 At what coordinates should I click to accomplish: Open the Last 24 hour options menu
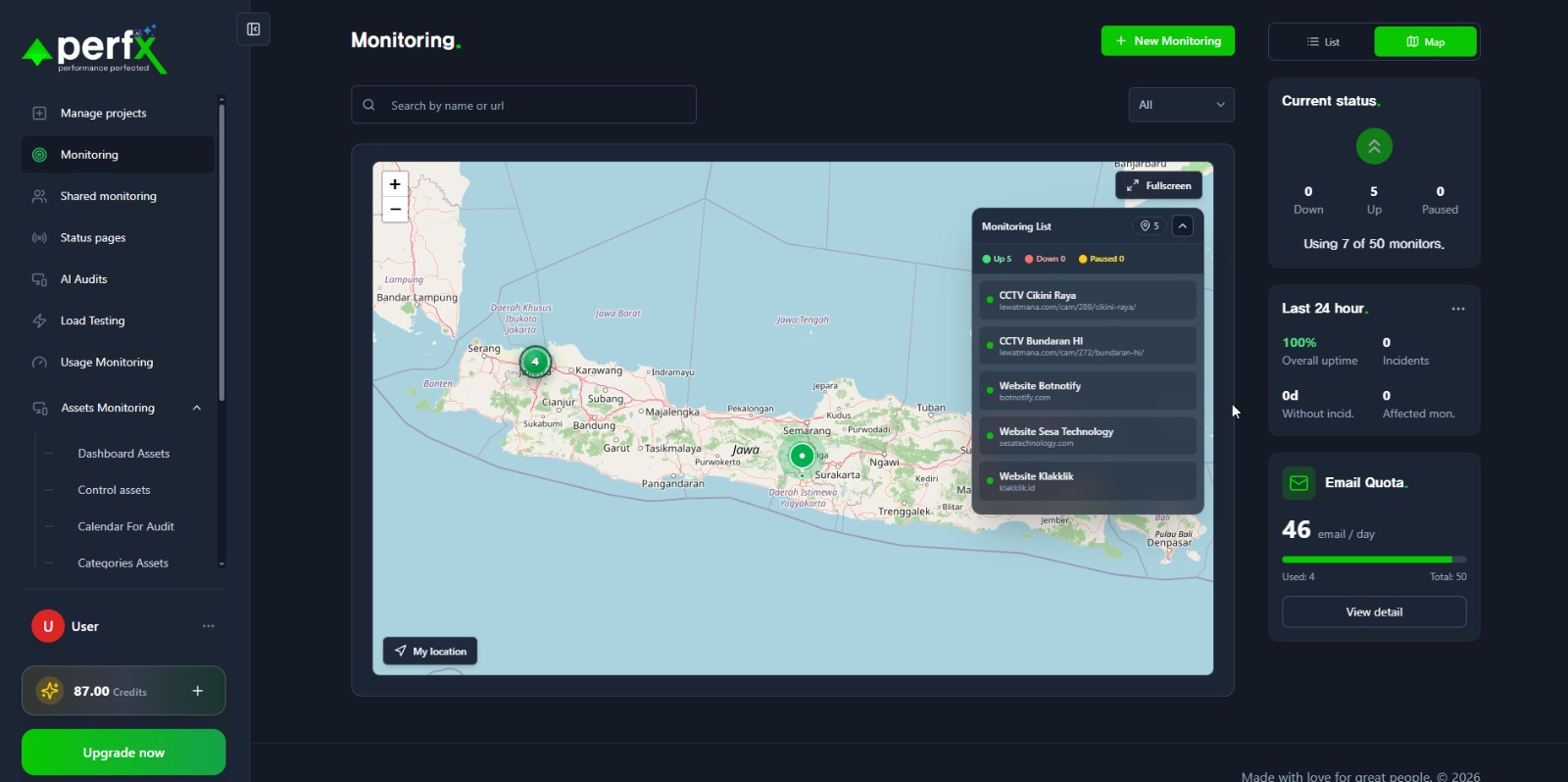point(1458,309)
